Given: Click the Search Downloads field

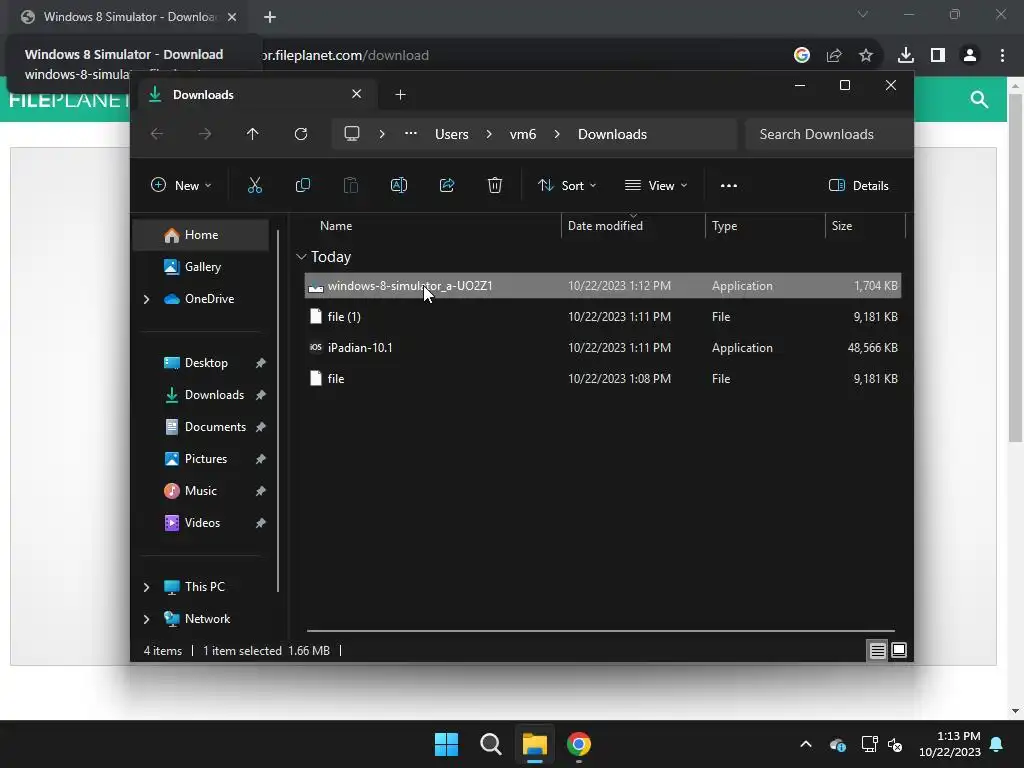Looking at the screenshot, I should (828, 134).
